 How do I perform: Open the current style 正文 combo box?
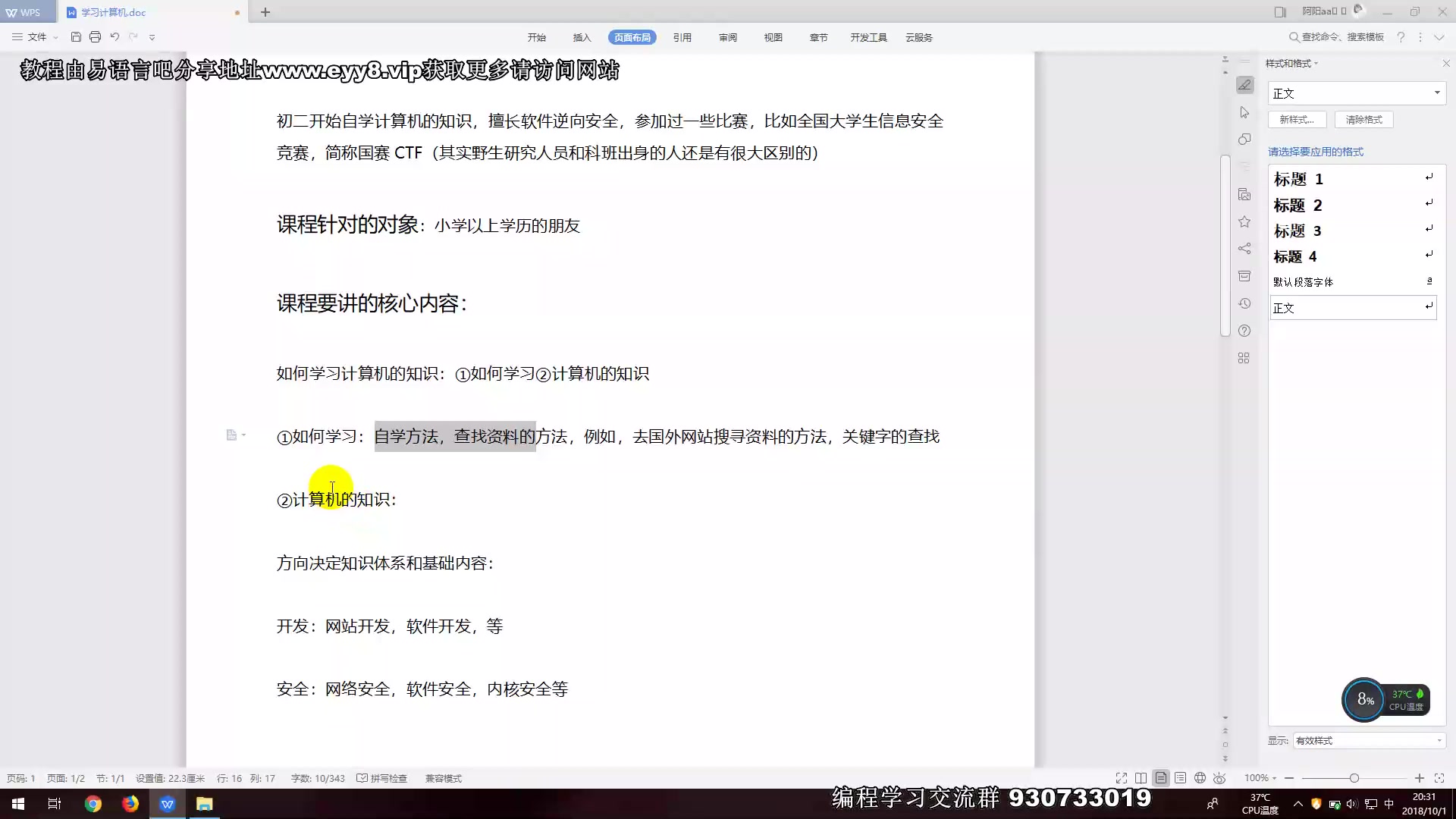point(1356,93)
